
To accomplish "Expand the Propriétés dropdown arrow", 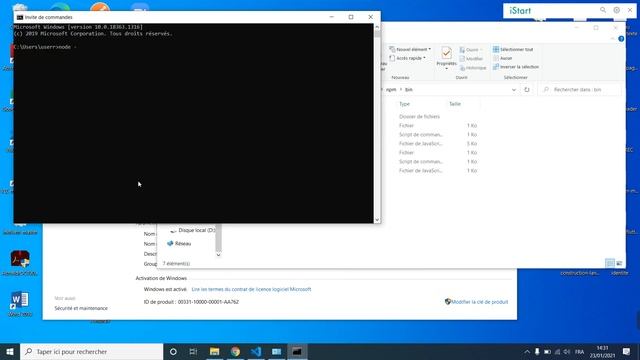I will coord(447,69).
